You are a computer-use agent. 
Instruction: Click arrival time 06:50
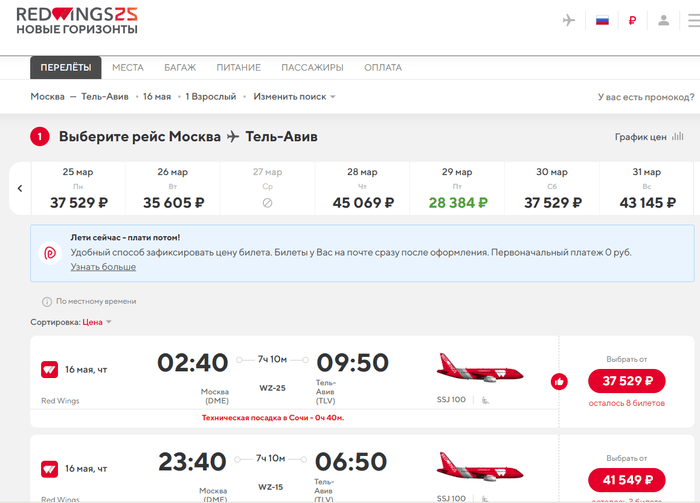(x=351, y=462)
